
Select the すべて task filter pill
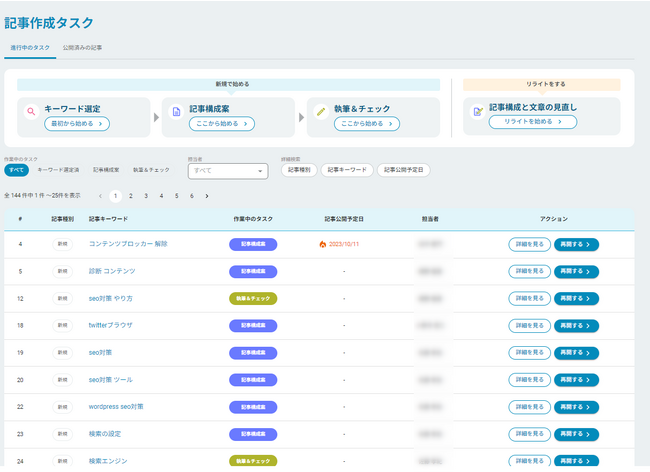[17, 170]
